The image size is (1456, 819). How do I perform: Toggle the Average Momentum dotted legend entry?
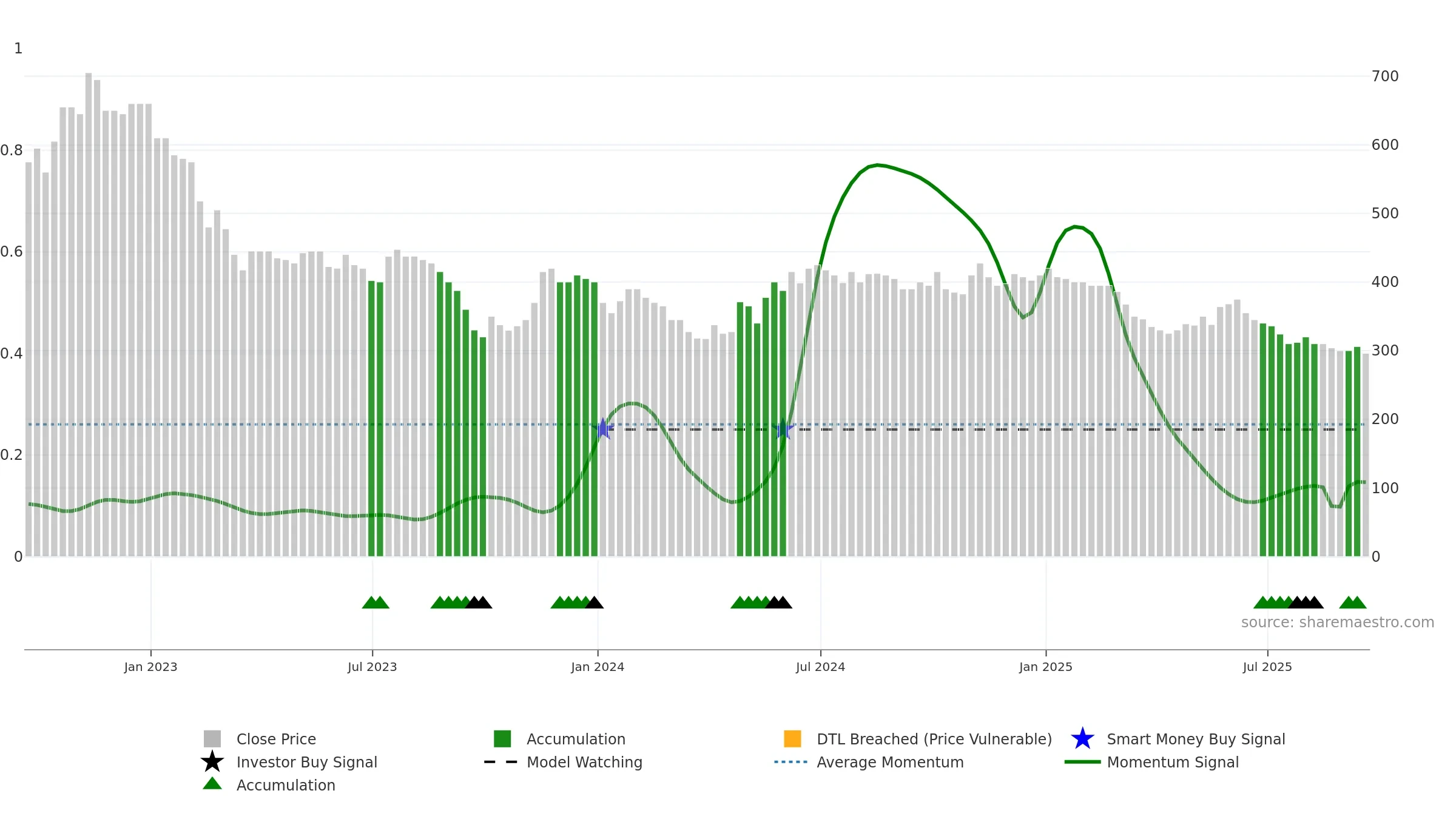[869, 762]
